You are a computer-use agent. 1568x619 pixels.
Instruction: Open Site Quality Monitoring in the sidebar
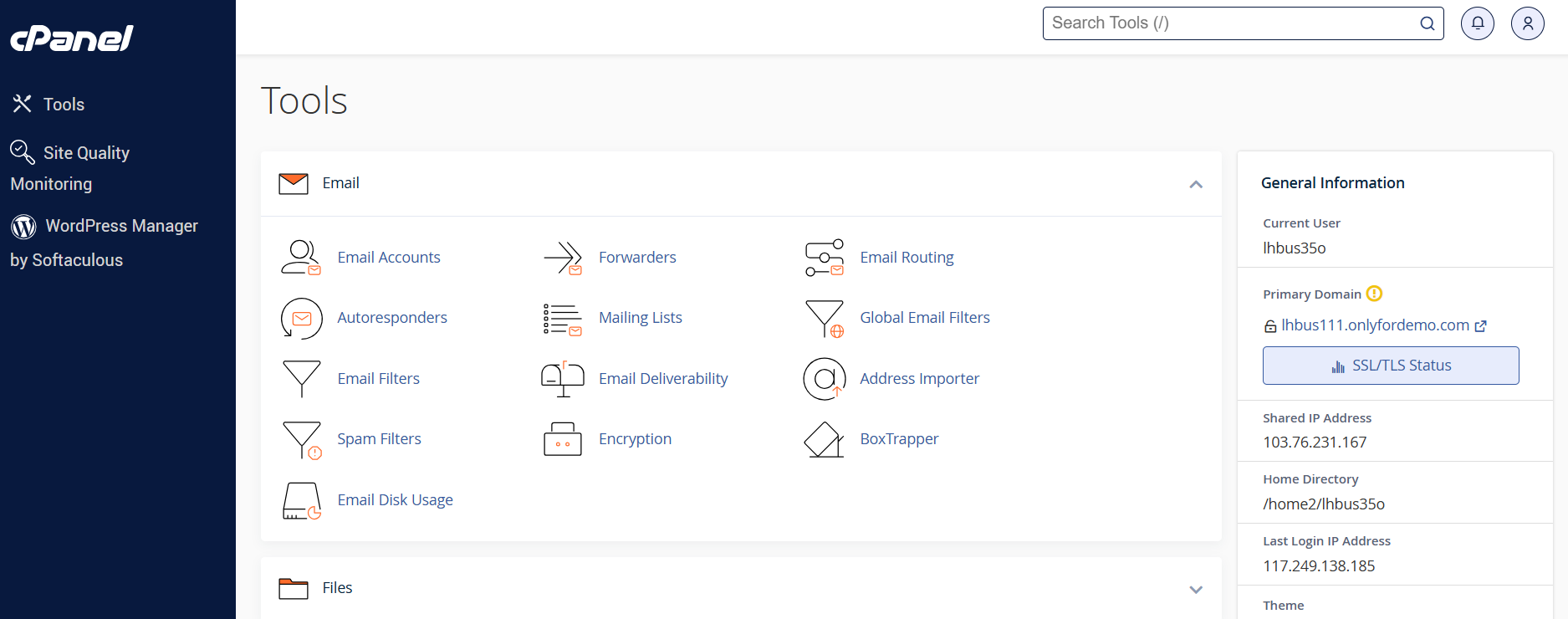click(x=70, y=168)
